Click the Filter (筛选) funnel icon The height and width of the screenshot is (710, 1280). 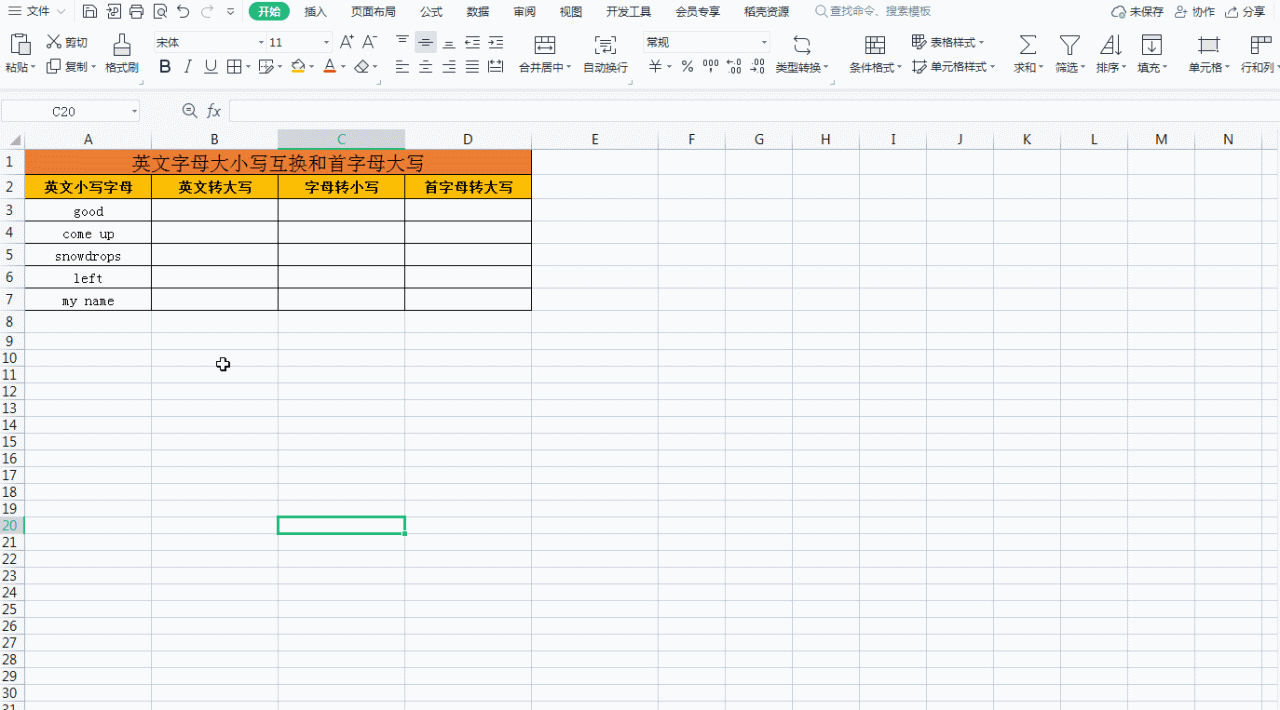pos(1070,45)
